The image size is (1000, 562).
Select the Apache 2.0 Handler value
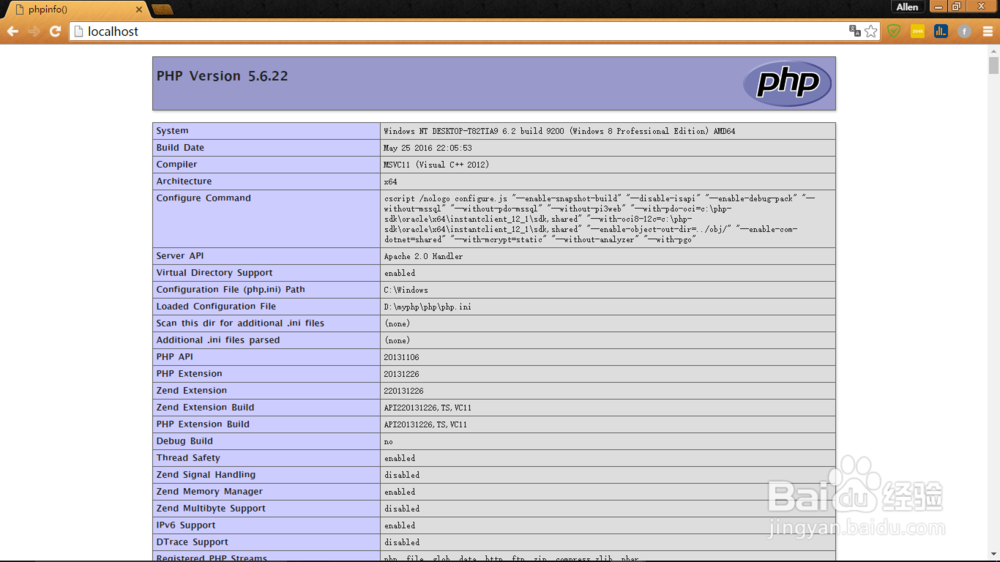(x=423, y=256)
